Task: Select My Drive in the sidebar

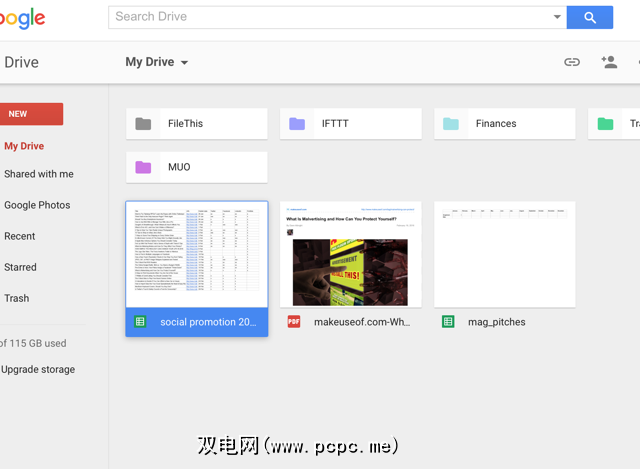Action: click(x=24, y=146)
